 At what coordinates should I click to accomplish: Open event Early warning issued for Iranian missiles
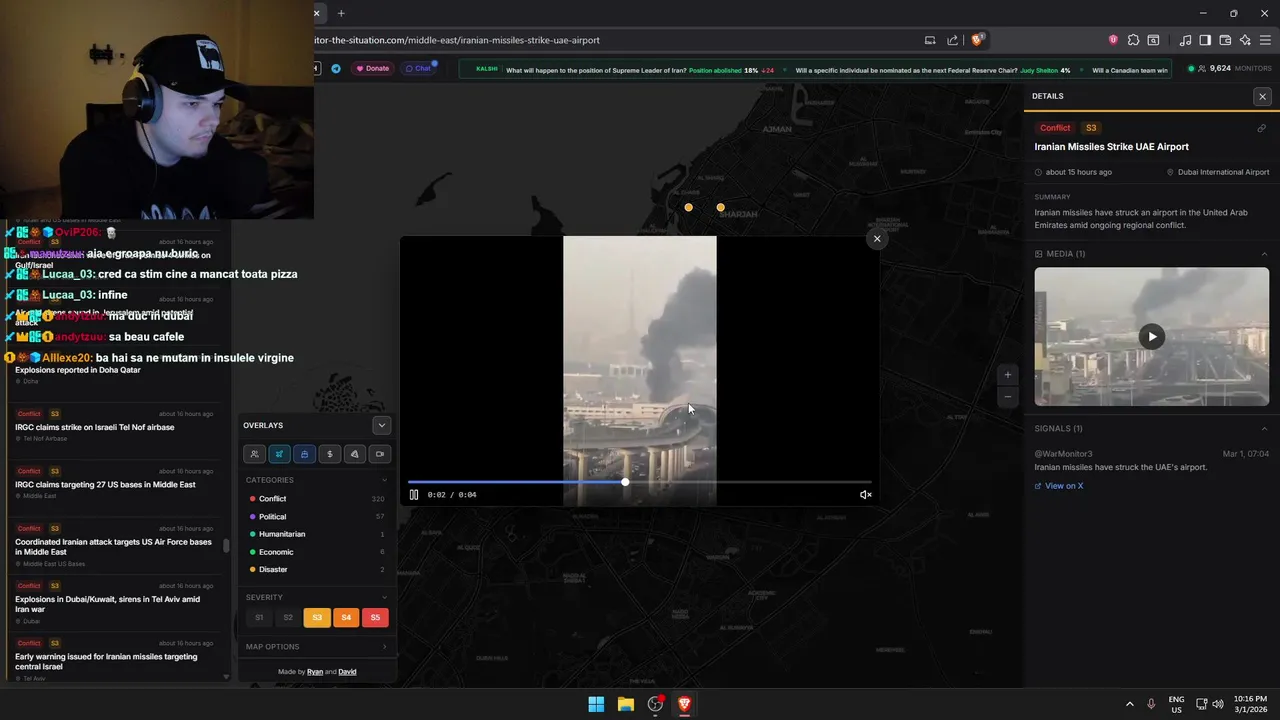point(113,660)
